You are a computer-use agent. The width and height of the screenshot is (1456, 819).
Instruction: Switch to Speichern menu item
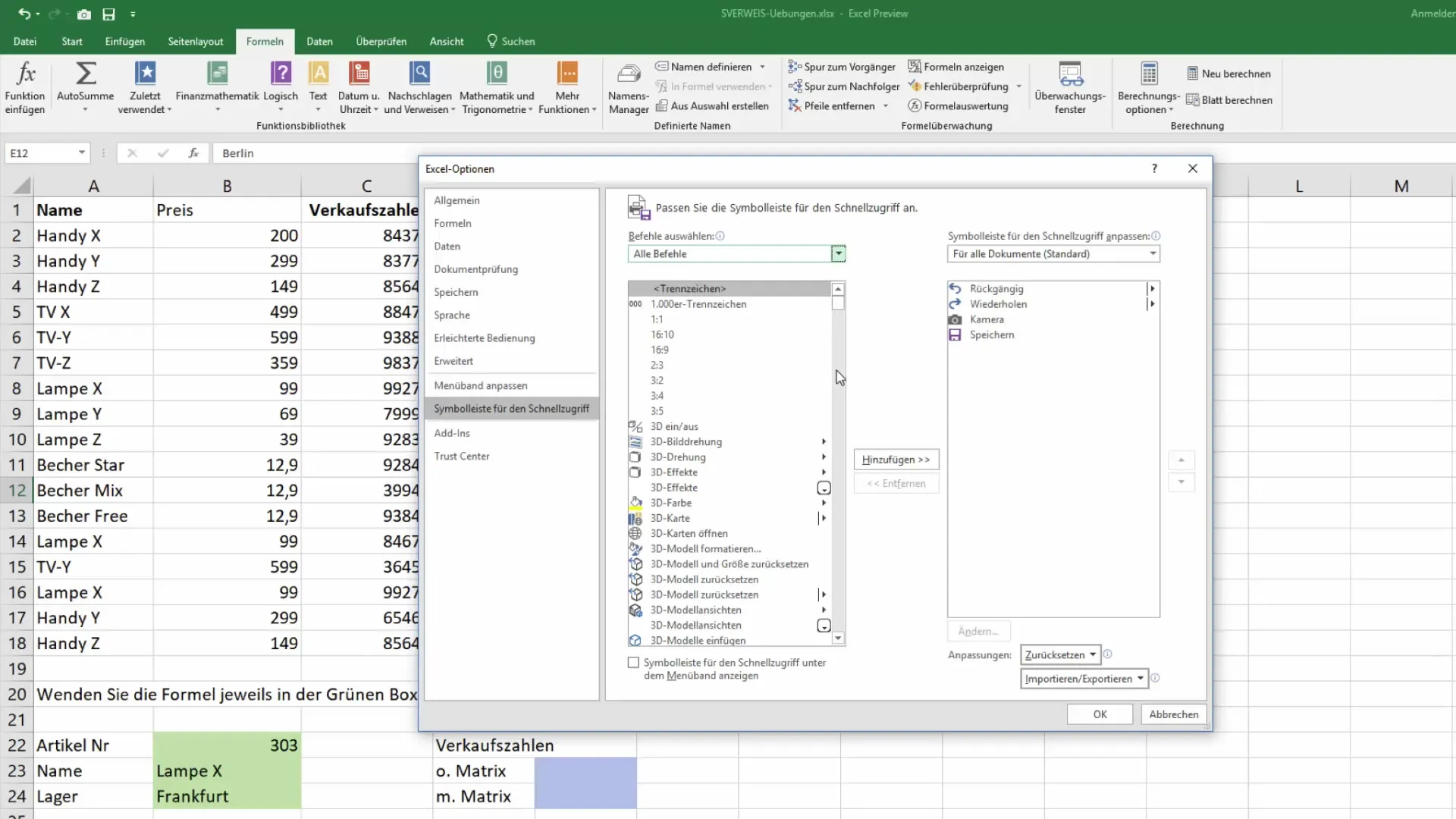pos(457,291)
